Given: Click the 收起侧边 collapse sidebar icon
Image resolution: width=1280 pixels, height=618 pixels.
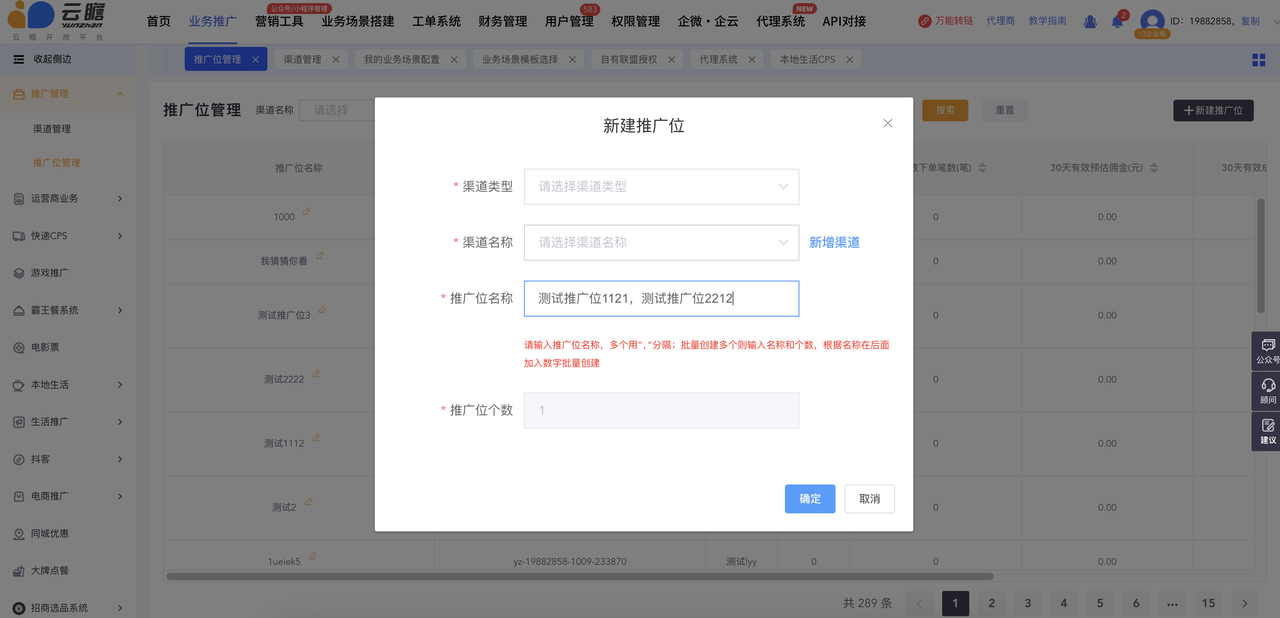Looking at the screenshot, I should pyautogui.click(x=18, y=59).
